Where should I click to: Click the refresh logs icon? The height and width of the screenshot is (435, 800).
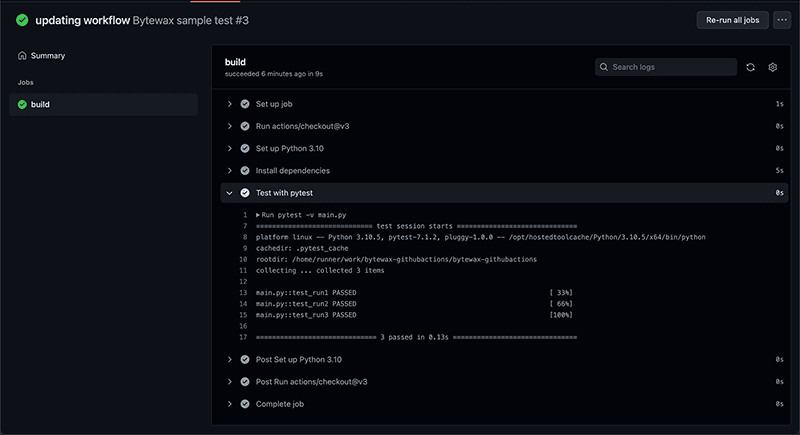pyautogui.click(x=750, y=67)
